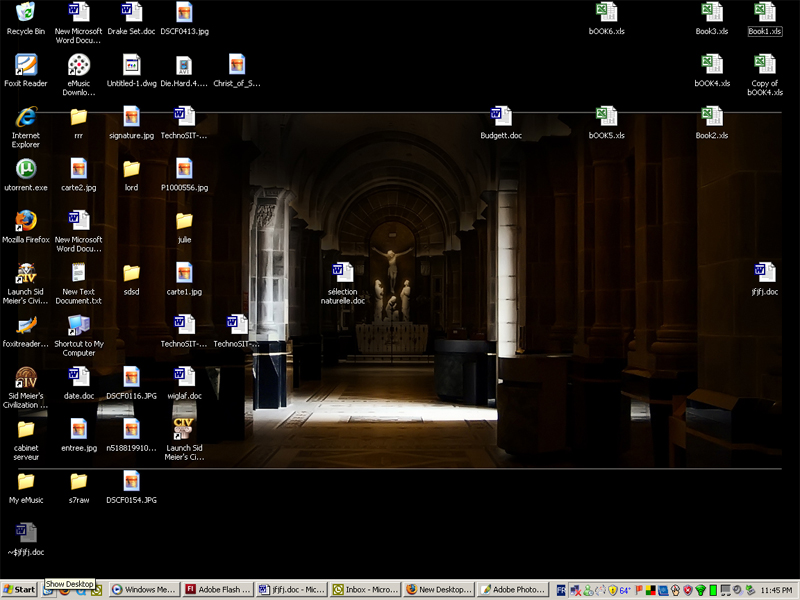Select the Budgett.doc Word document
Image resolution: width=800 pixels, height=600 pixels.
[501, 117]
